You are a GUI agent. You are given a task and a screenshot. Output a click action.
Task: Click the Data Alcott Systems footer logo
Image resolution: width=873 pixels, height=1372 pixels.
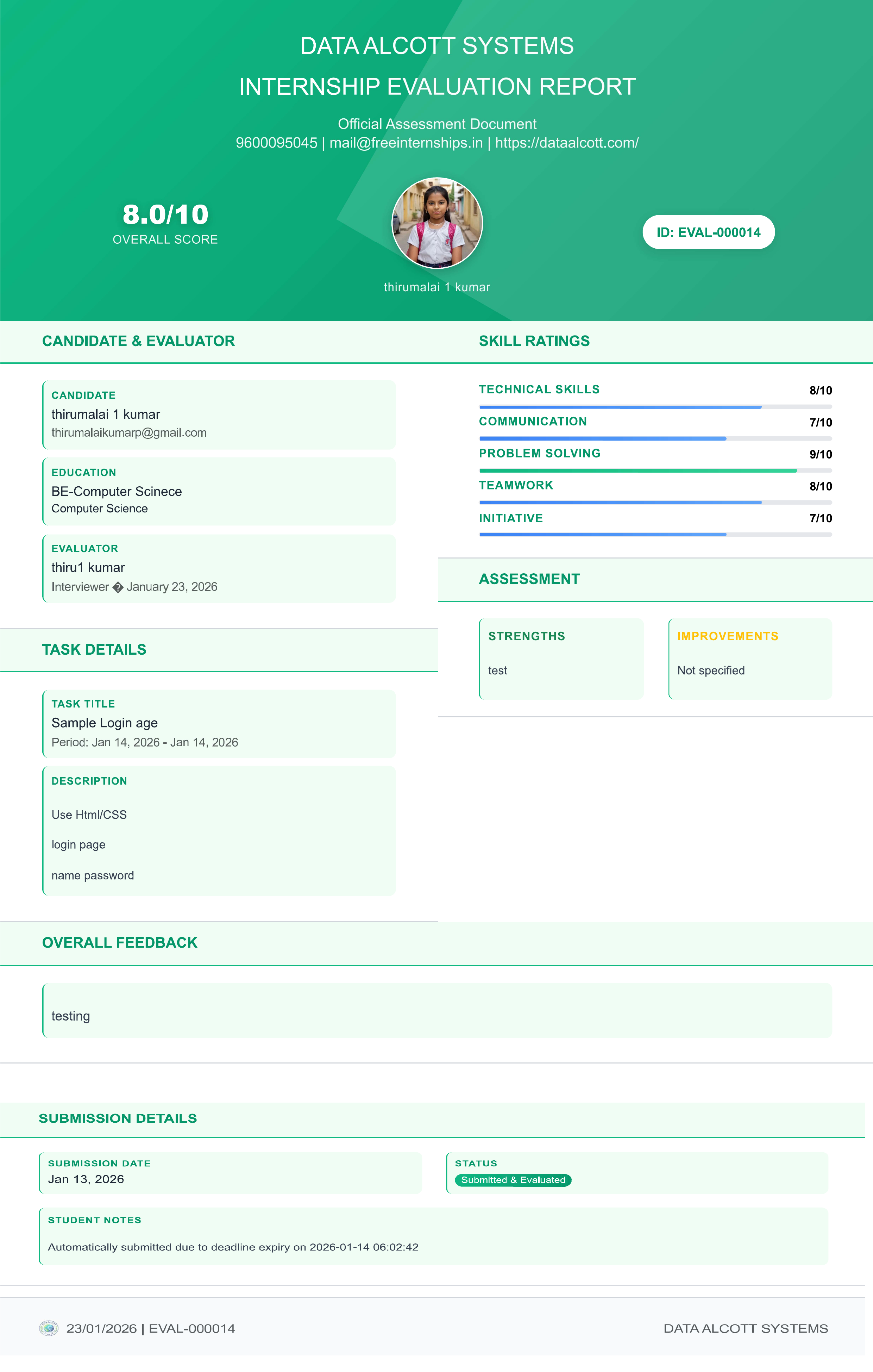tap(49, 1328)
